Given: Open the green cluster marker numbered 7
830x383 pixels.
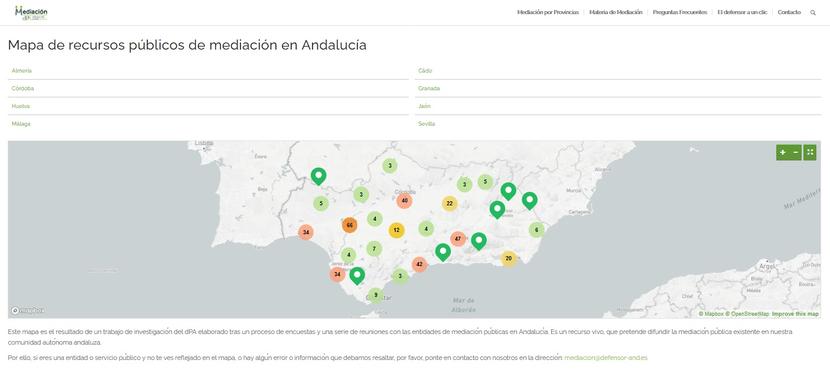Looking at the screenshot, I should coord(374,248).
